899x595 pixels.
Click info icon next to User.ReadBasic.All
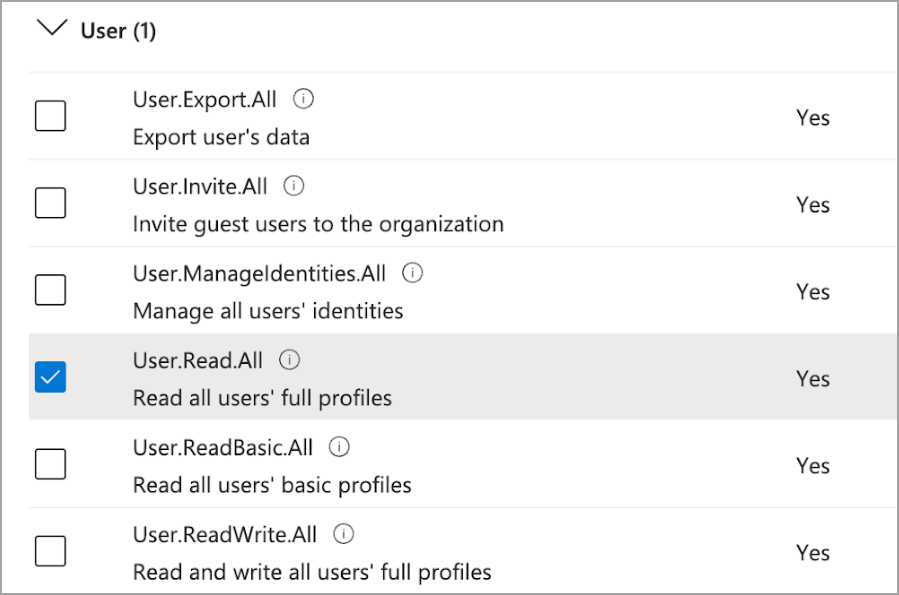(339, 447)
